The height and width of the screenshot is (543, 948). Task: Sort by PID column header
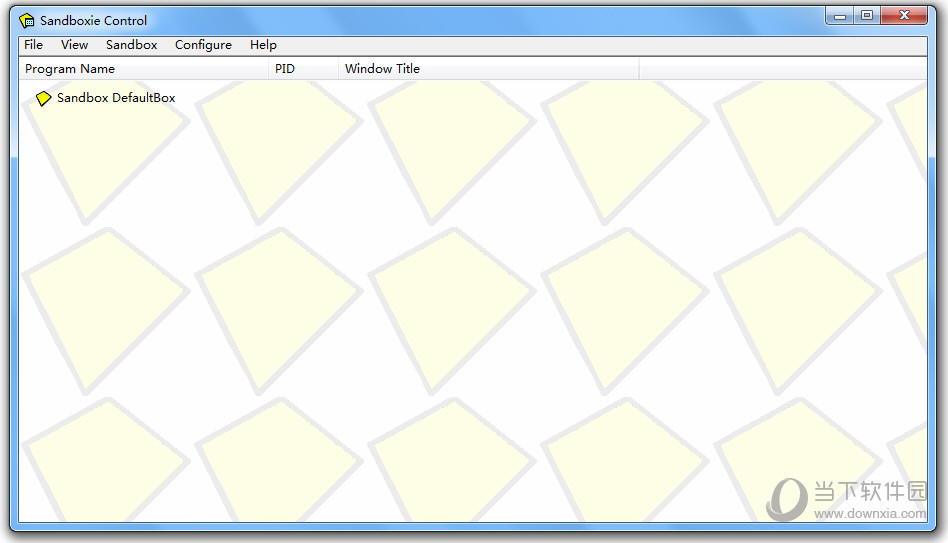tap(304, 69)
